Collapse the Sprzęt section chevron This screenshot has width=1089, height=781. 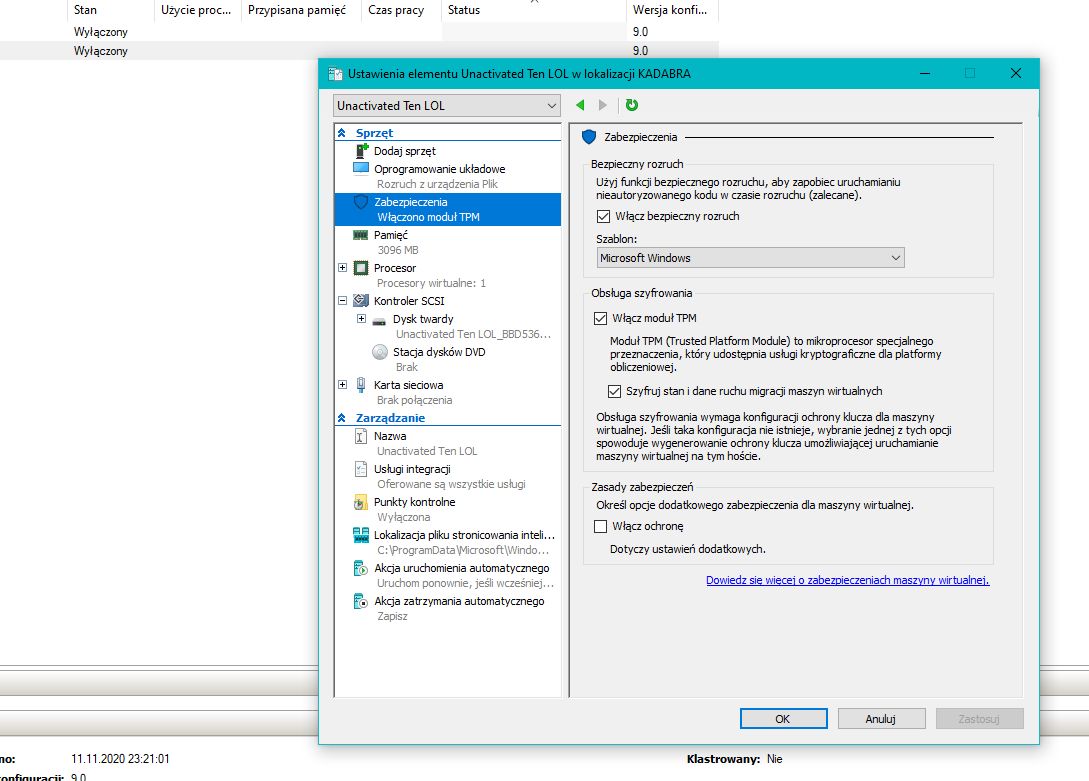click(x=342, y=133)
